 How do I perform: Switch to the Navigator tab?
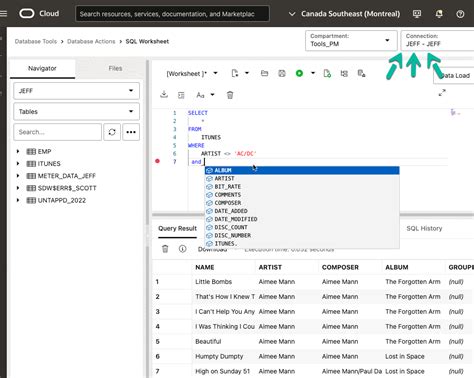[42, 68]
